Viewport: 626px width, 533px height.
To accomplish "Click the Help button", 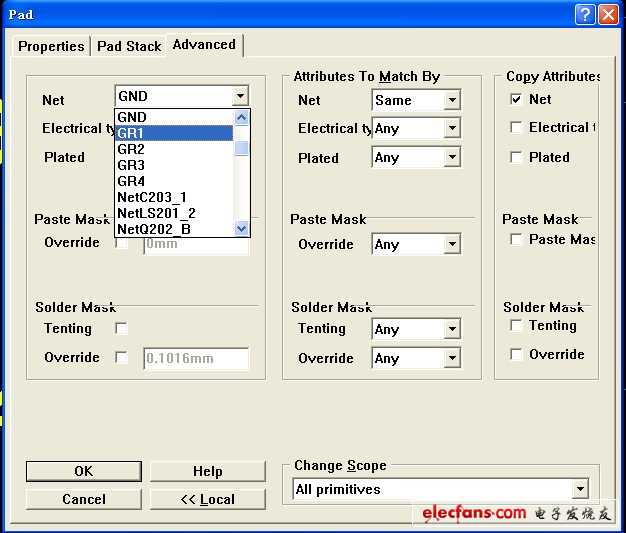I will pyautogui.click(x=208, y=472).
